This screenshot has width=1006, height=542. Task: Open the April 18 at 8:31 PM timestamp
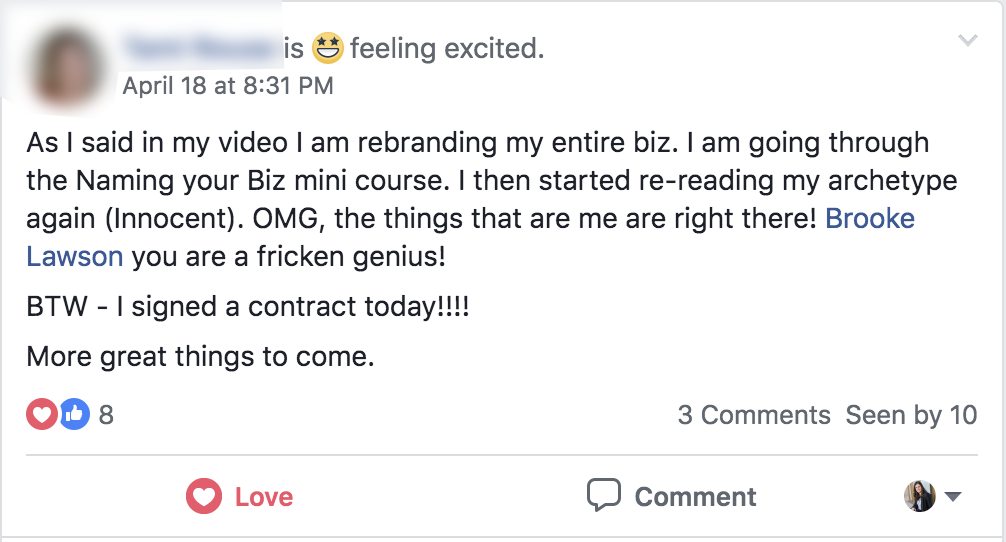pos(228,86)
